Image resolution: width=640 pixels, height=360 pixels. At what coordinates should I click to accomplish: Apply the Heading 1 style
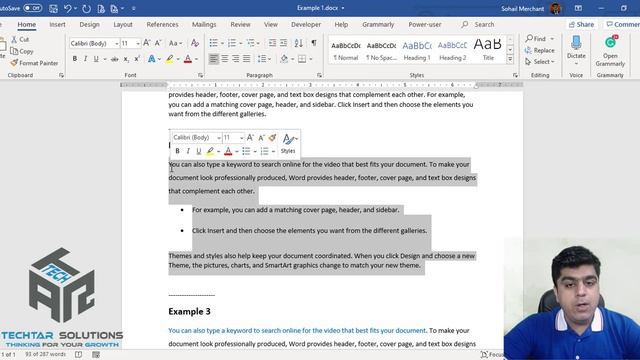click(417, 50)
